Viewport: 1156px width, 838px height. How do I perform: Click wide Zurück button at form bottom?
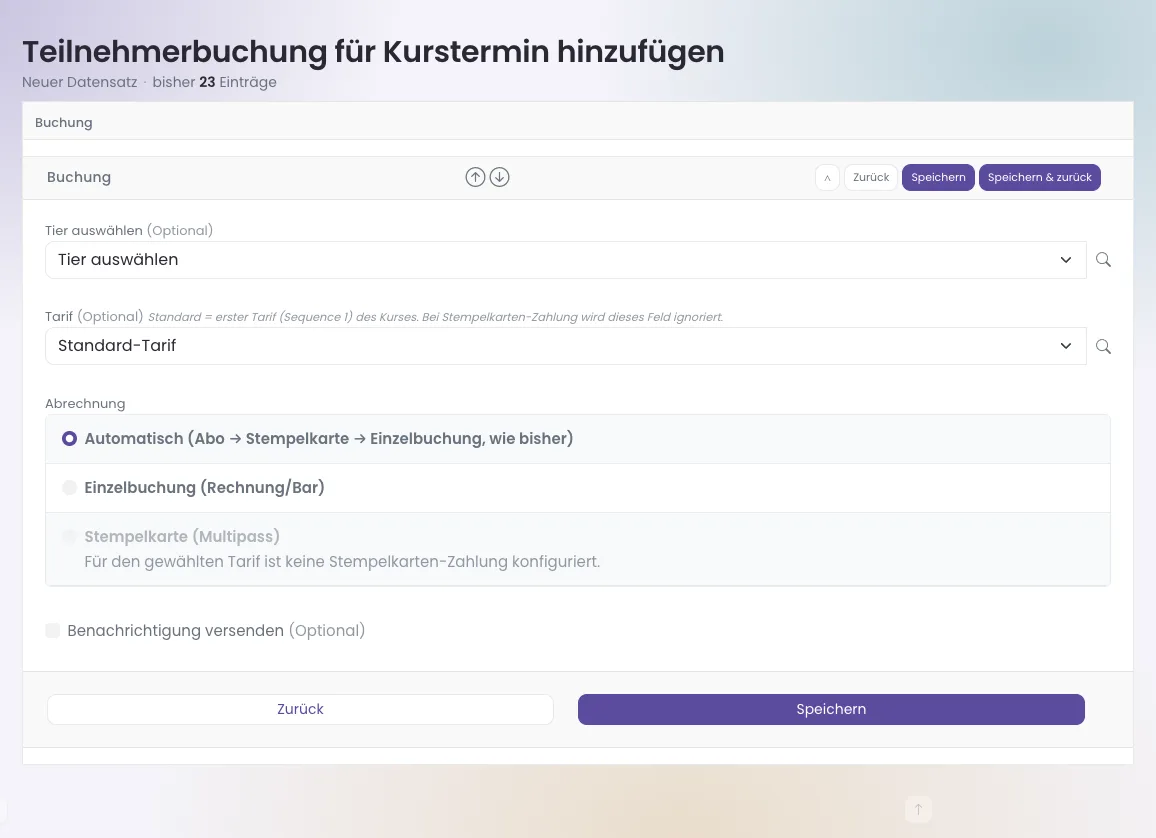(x=300, y=709)
